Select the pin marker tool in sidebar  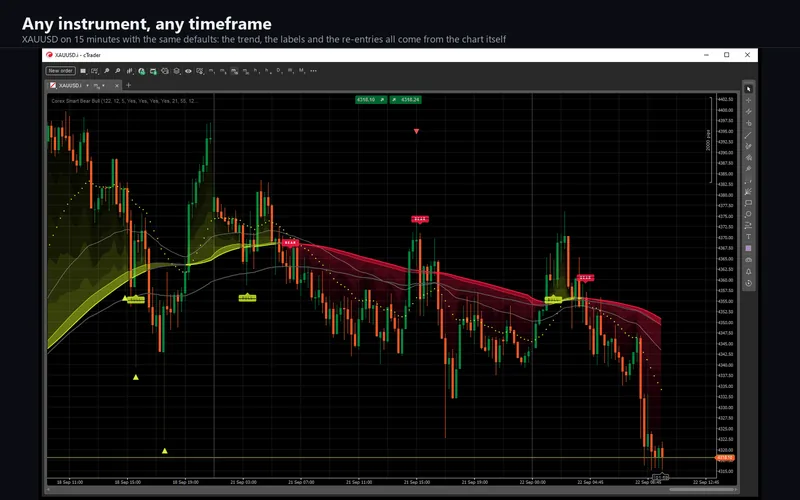click(748, 168)
